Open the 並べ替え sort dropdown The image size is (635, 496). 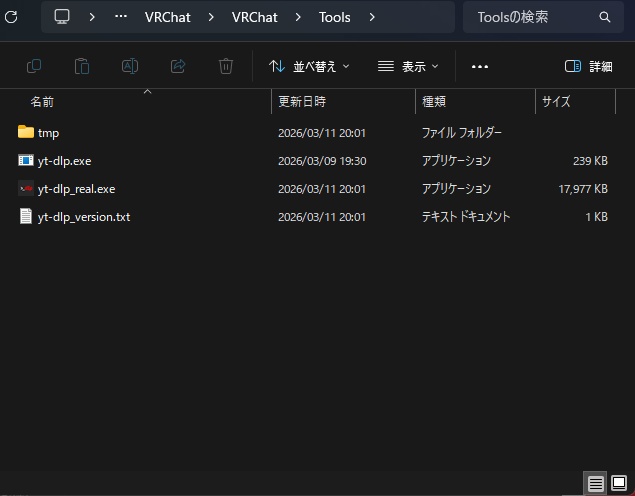coord(309,66)
